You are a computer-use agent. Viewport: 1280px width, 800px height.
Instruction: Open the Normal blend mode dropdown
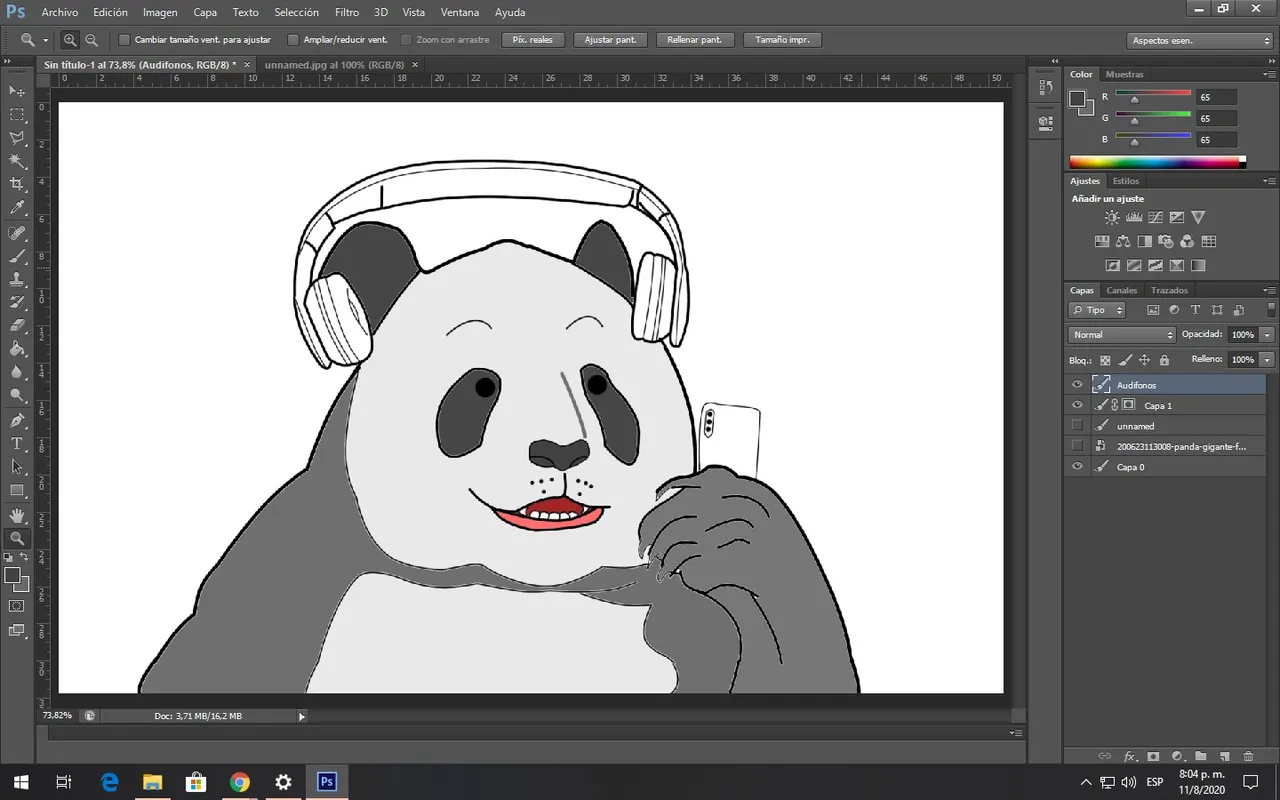click(x=1122, y=335)
